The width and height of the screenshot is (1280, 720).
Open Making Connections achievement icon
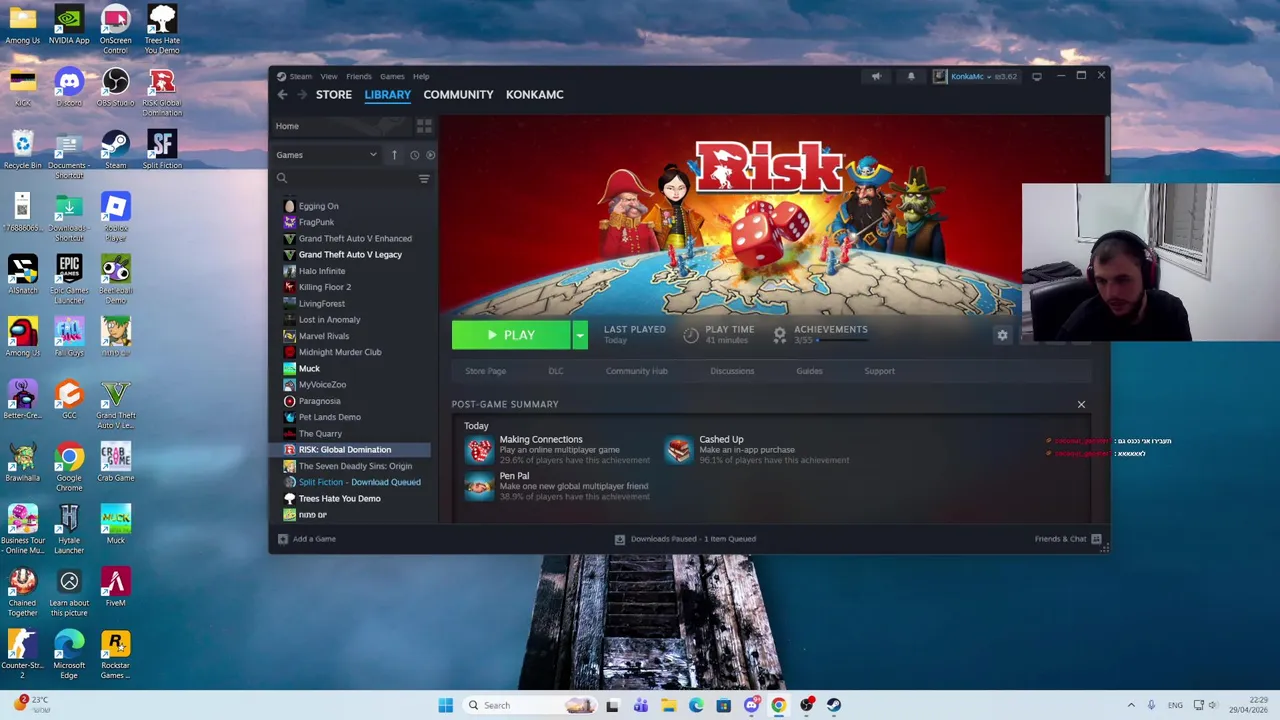(479, 450)
